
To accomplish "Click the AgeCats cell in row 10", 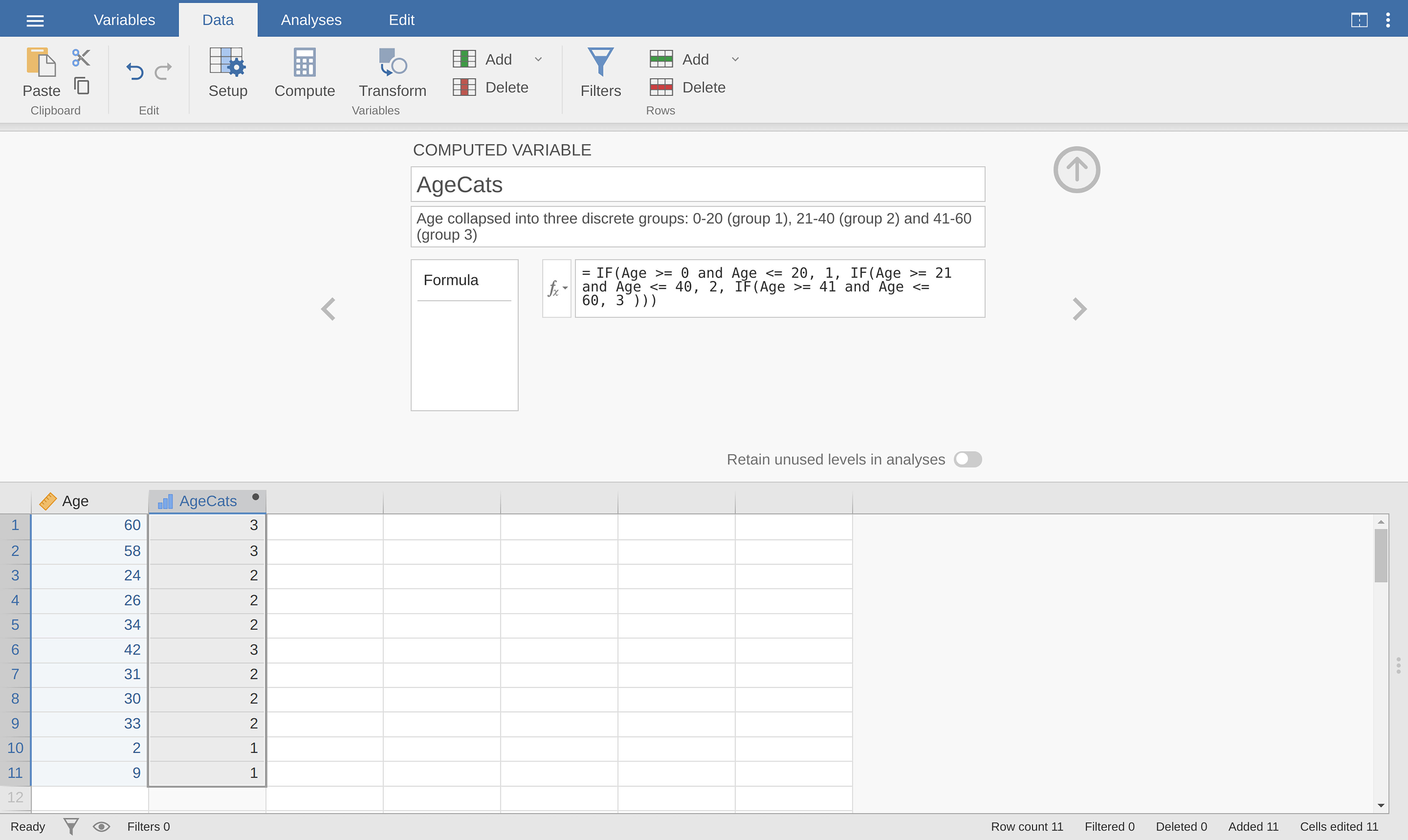I will tap(207, 748).
